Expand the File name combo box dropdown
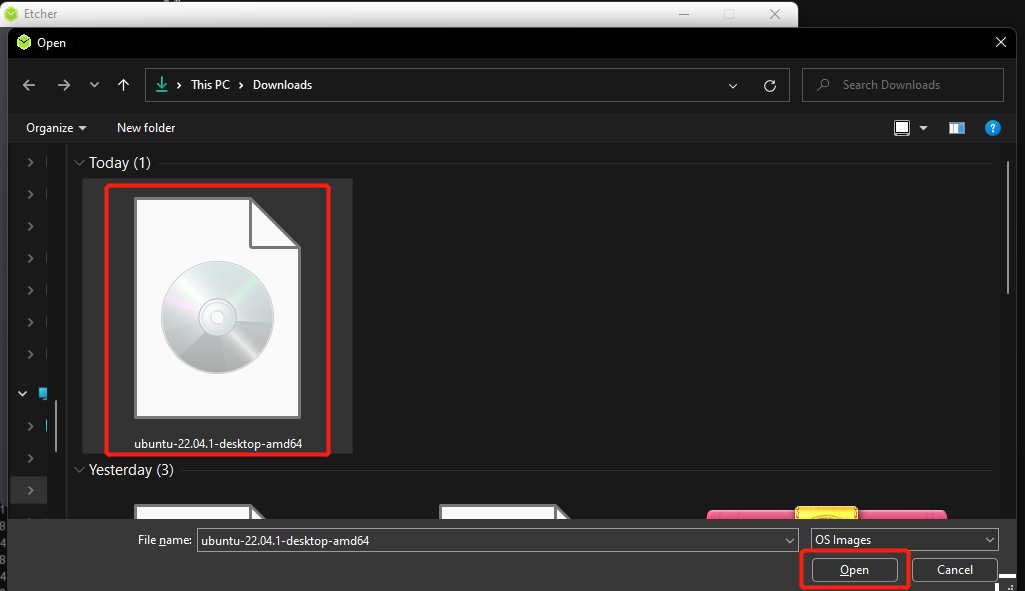 click(x=790, y=541)
